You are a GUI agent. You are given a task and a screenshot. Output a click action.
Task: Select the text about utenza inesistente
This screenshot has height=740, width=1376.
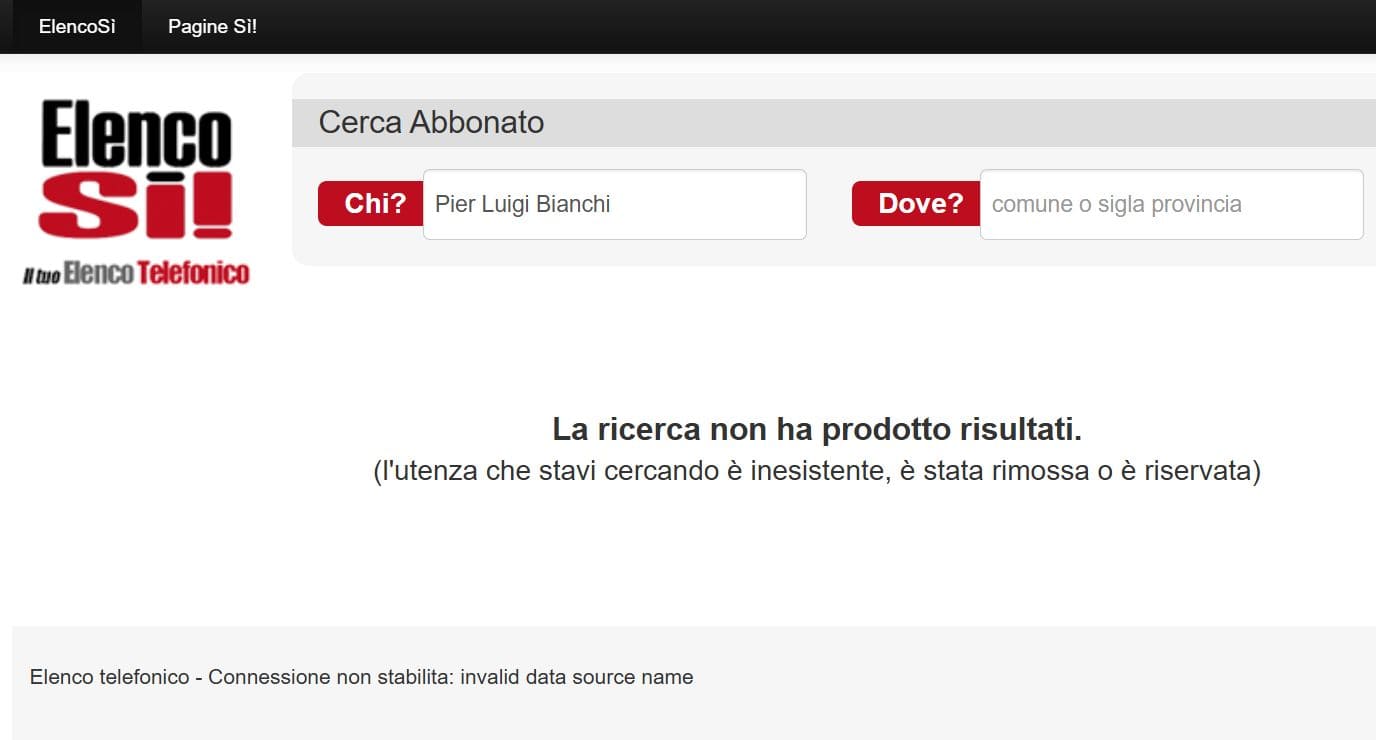[x=817, y=470]
